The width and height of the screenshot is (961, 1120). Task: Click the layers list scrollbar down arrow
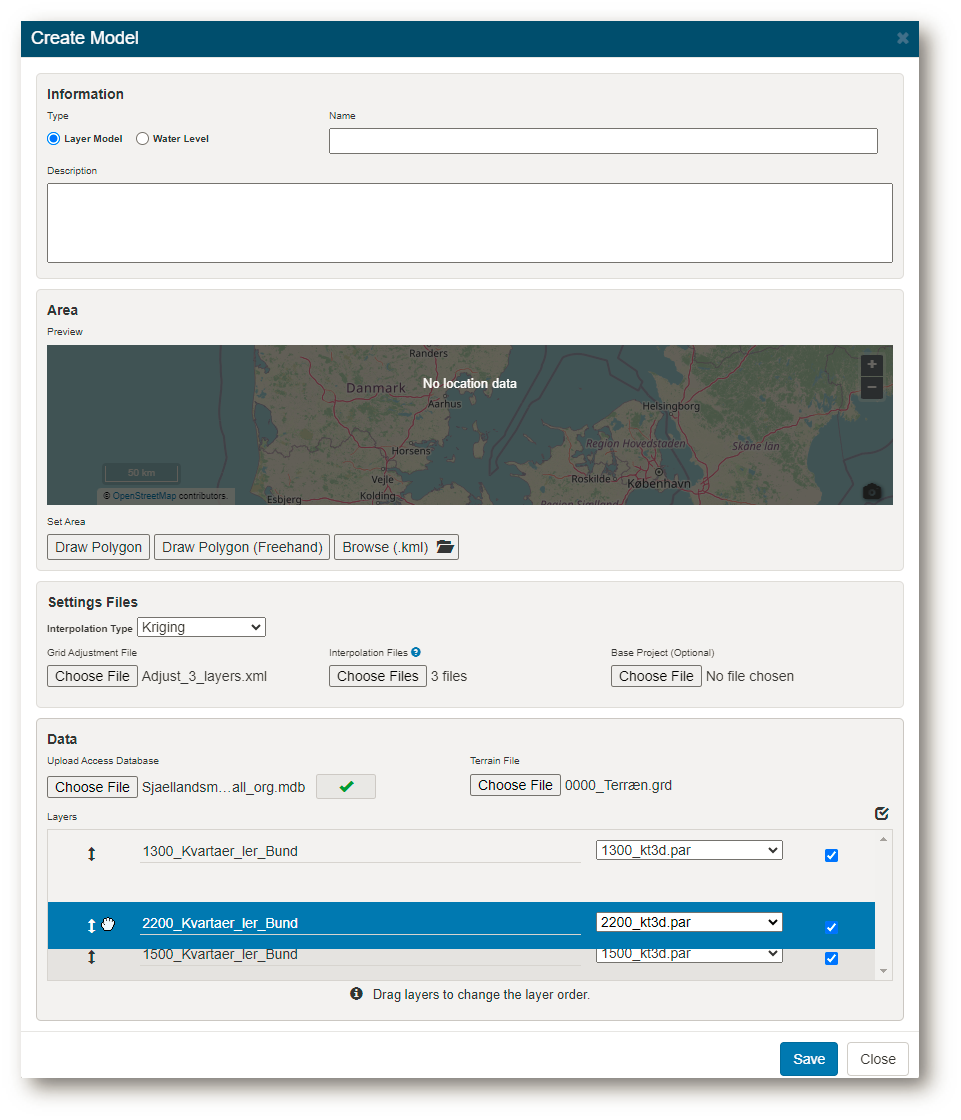(x=884, y=971)
